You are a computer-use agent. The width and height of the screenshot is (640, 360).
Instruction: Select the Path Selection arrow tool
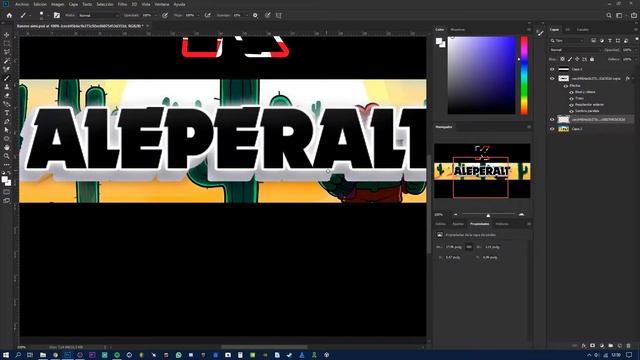(7, 130)
